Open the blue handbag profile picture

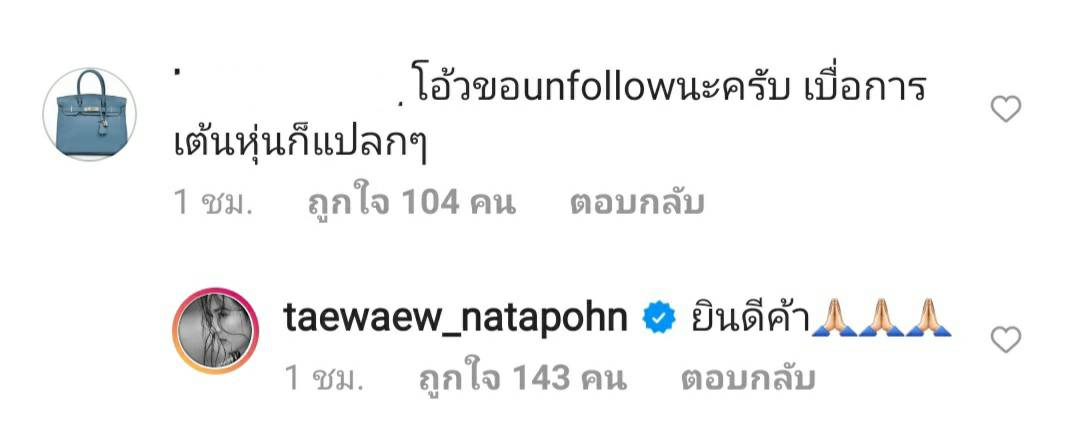pos(90,114)
